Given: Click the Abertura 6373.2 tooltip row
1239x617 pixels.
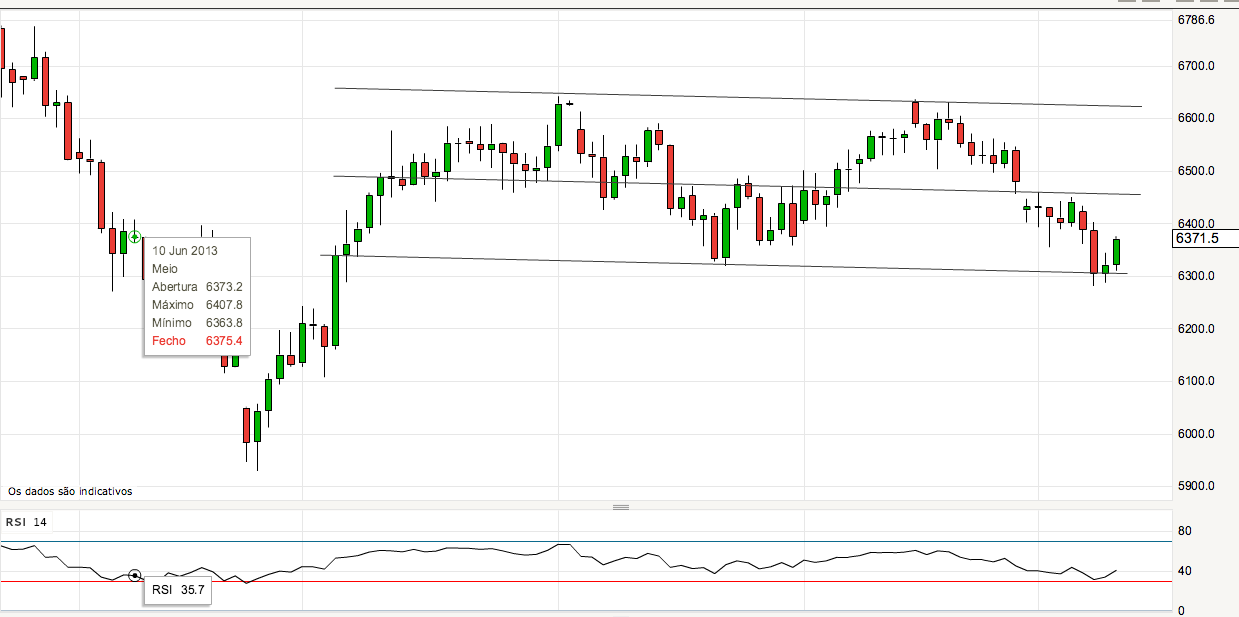Looking at the screenshot, I should click(x=197, y=287).
